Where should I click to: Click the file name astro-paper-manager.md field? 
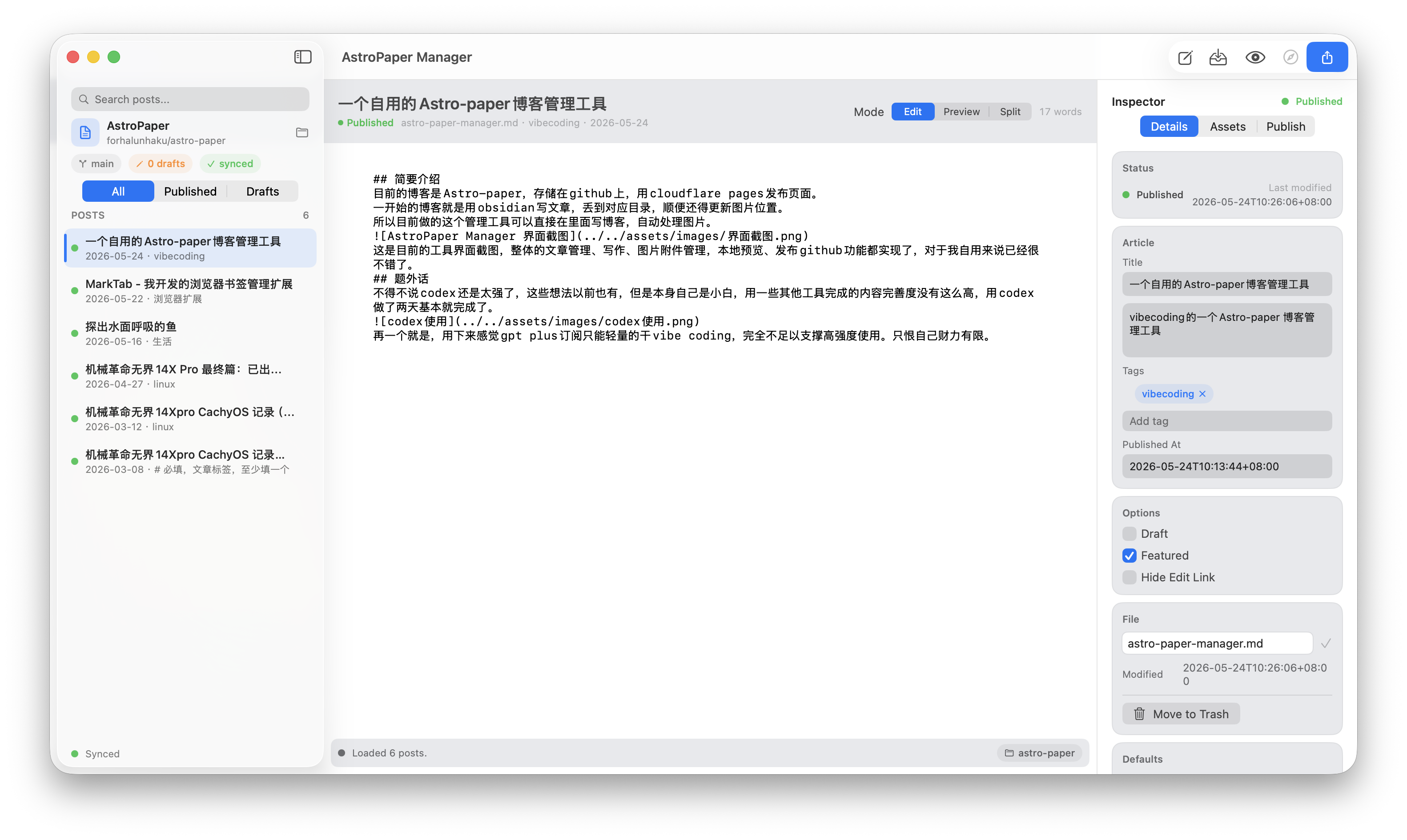(x=1217, y=644)
